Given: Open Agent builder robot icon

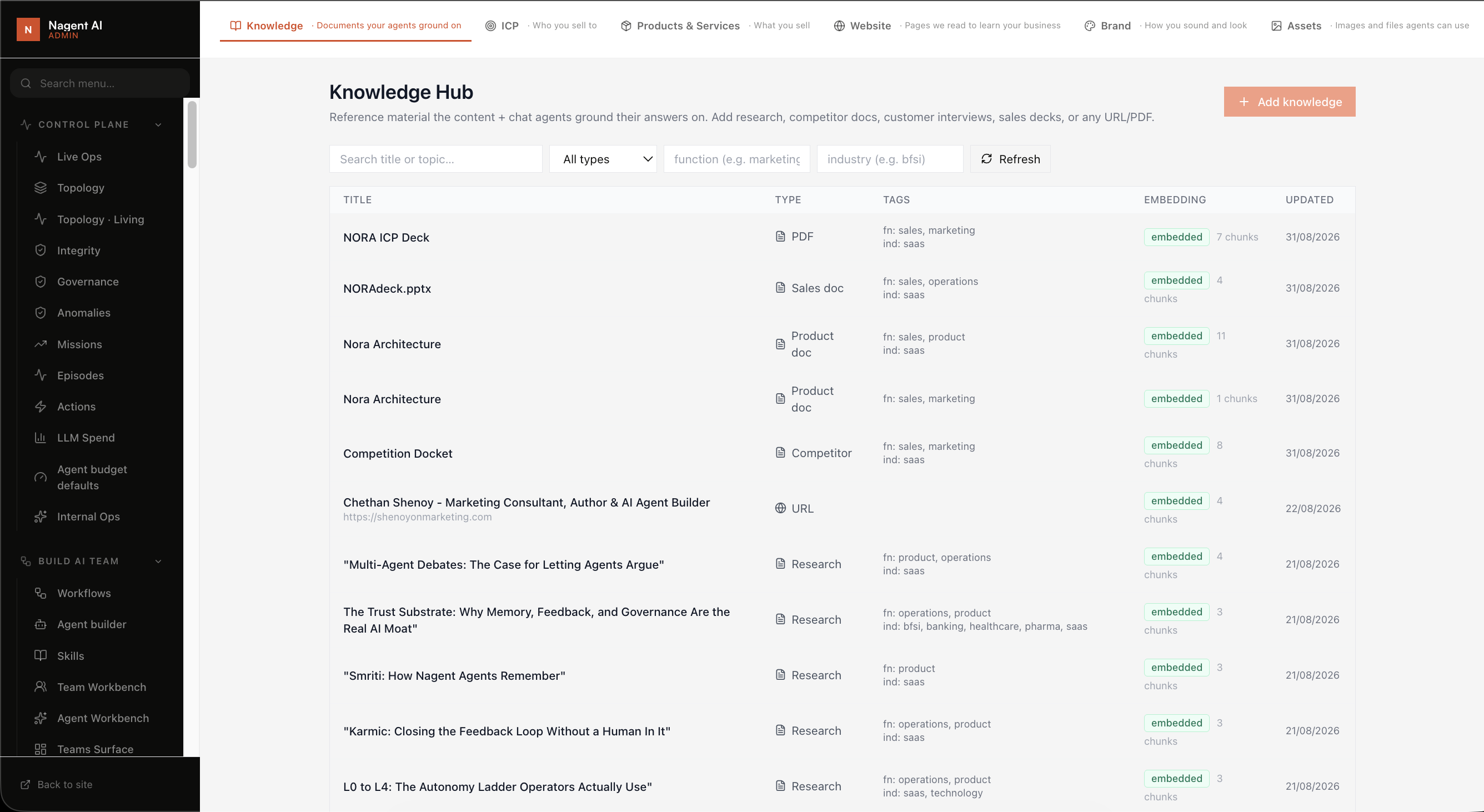Looking at the screenshot, I should tap(41, 624).
